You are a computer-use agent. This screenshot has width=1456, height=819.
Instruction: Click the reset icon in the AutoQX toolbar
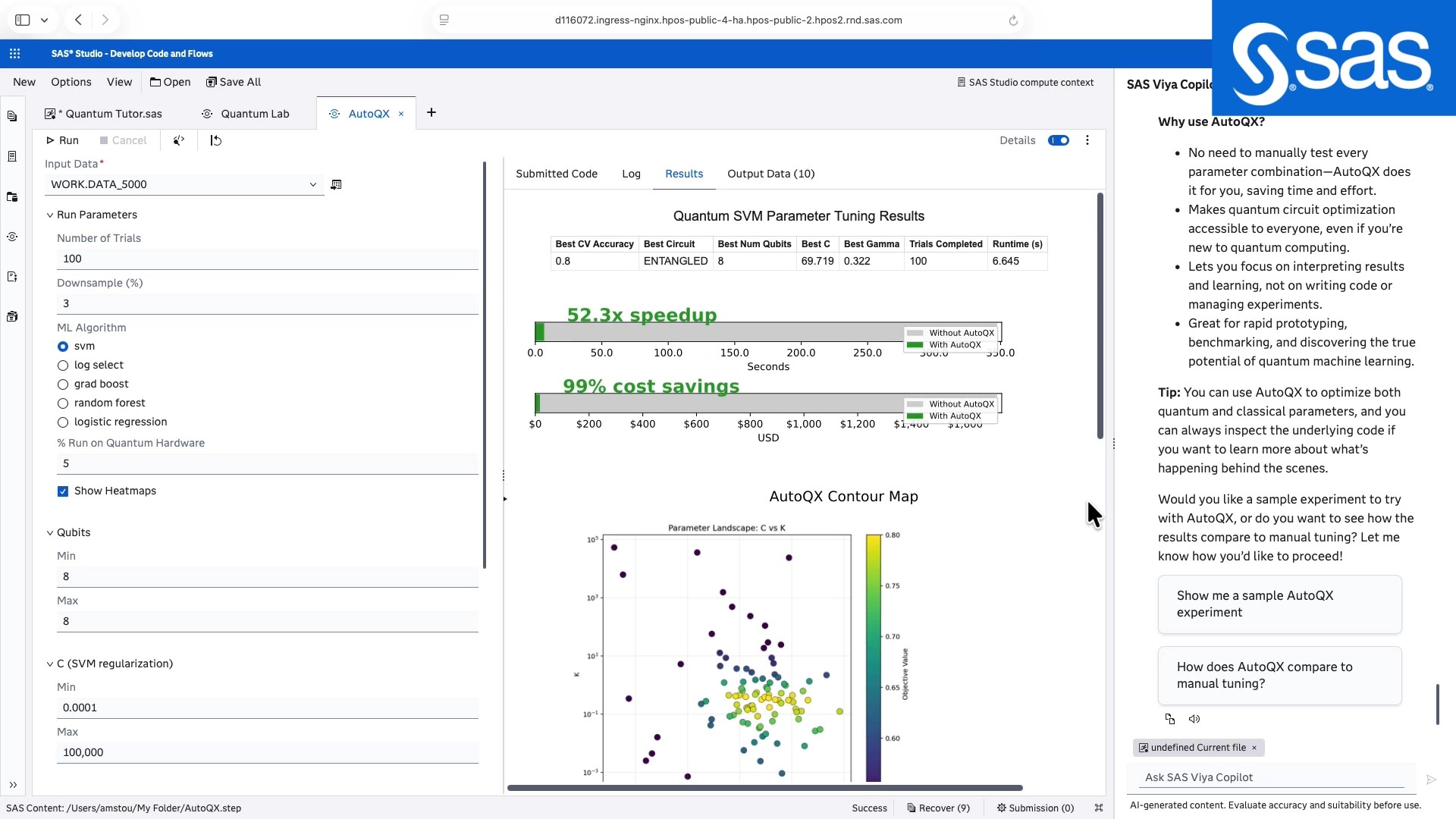point(215,140)
